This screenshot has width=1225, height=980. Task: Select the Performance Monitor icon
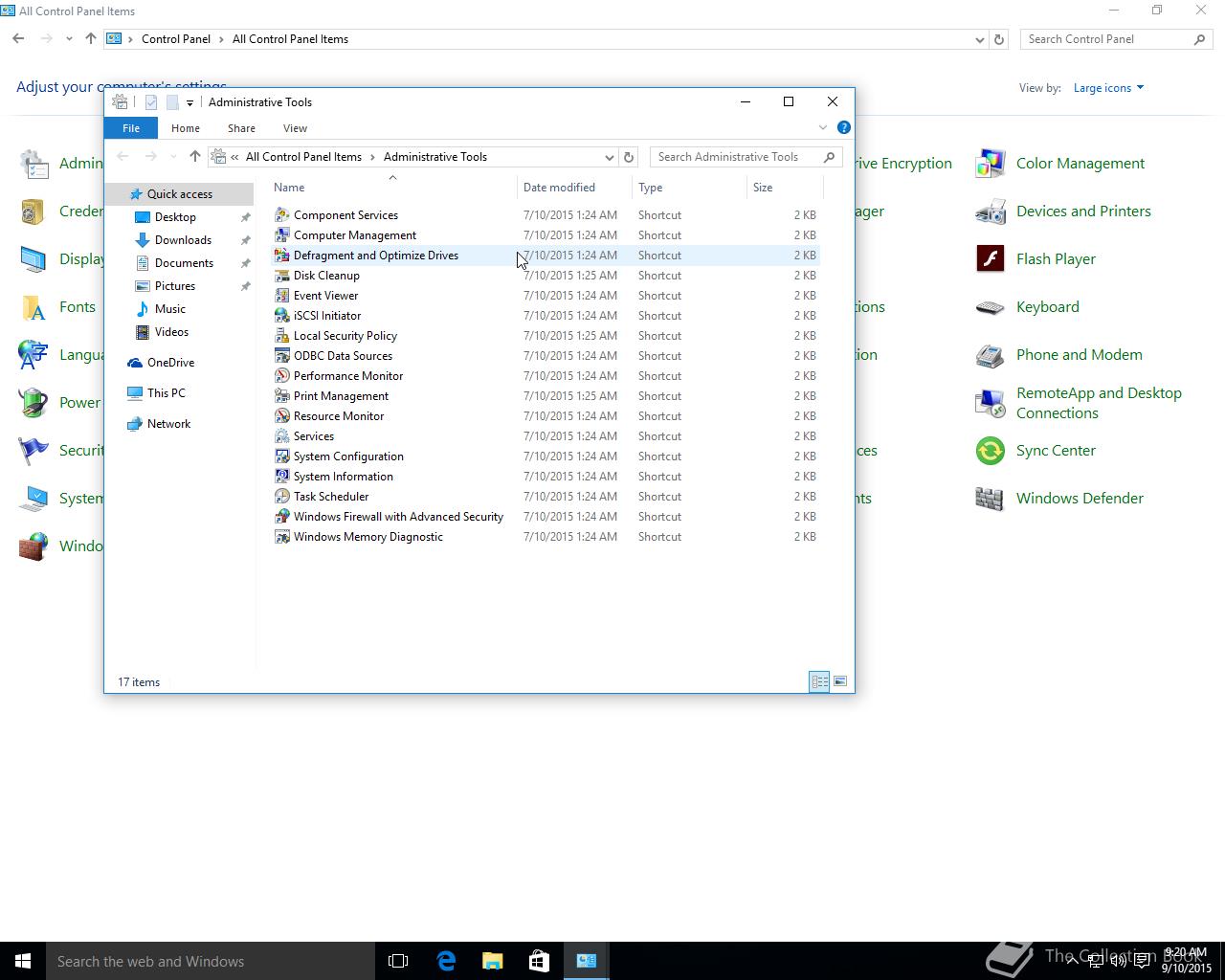(281, 376)
